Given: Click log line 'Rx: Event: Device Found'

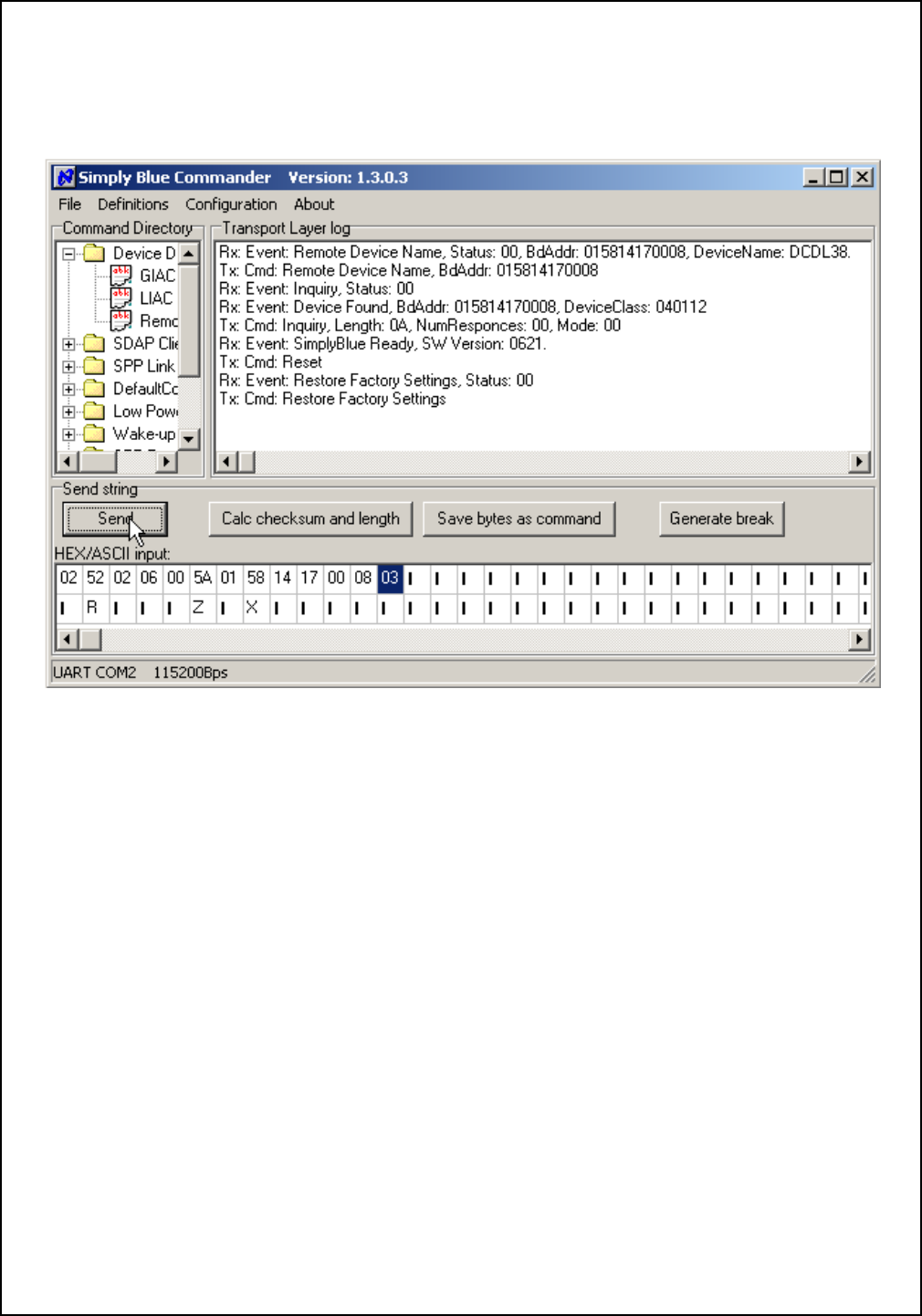Looking at the screenshot, I should point(463,308).
